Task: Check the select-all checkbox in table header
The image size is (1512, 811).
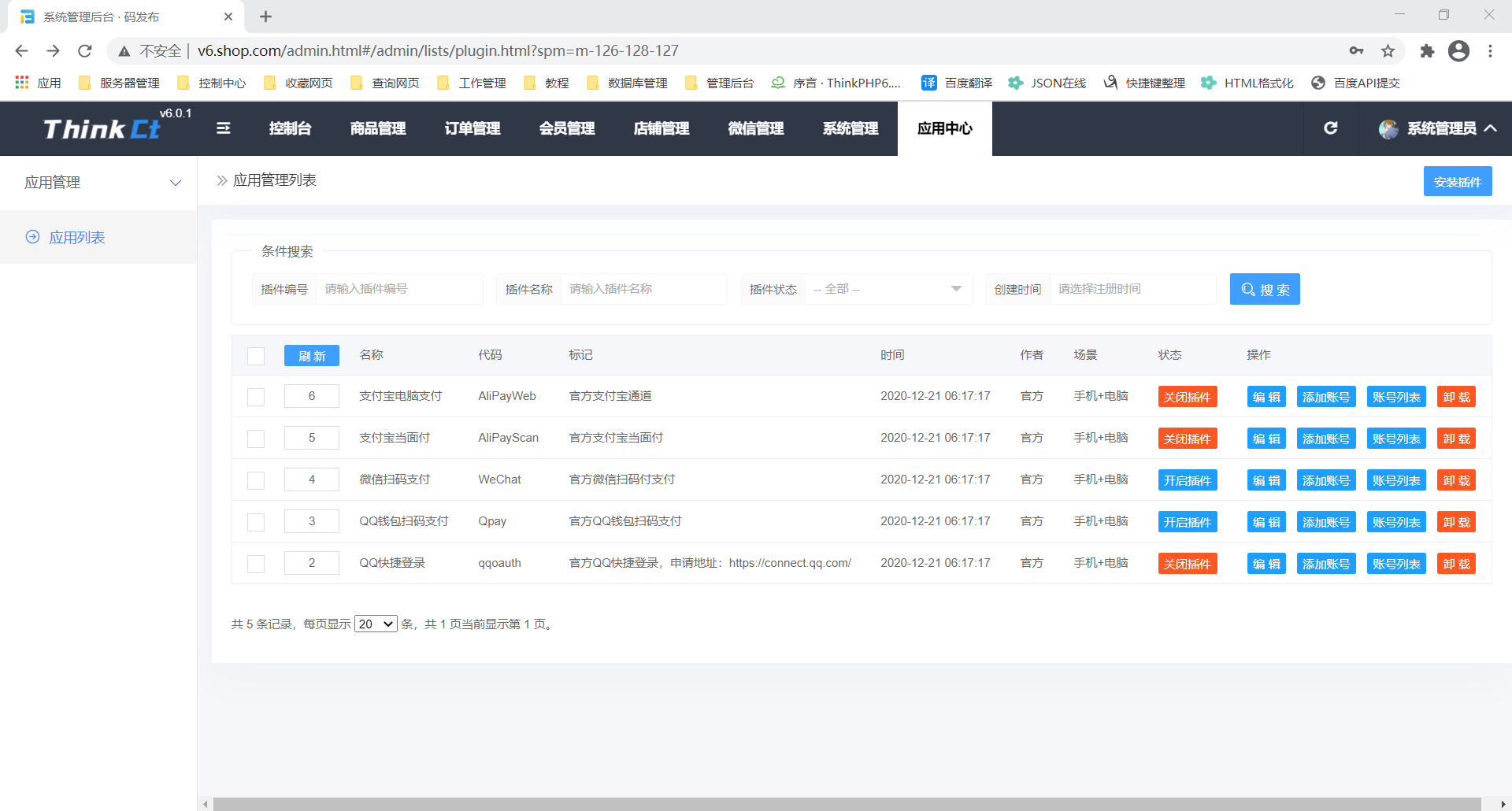Action: click(x=256, y=356)
